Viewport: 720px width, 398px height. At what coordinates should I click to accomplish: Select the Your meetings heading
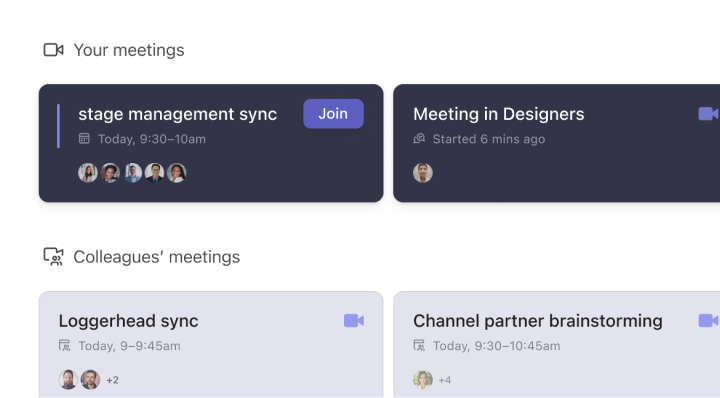[129, 50]
